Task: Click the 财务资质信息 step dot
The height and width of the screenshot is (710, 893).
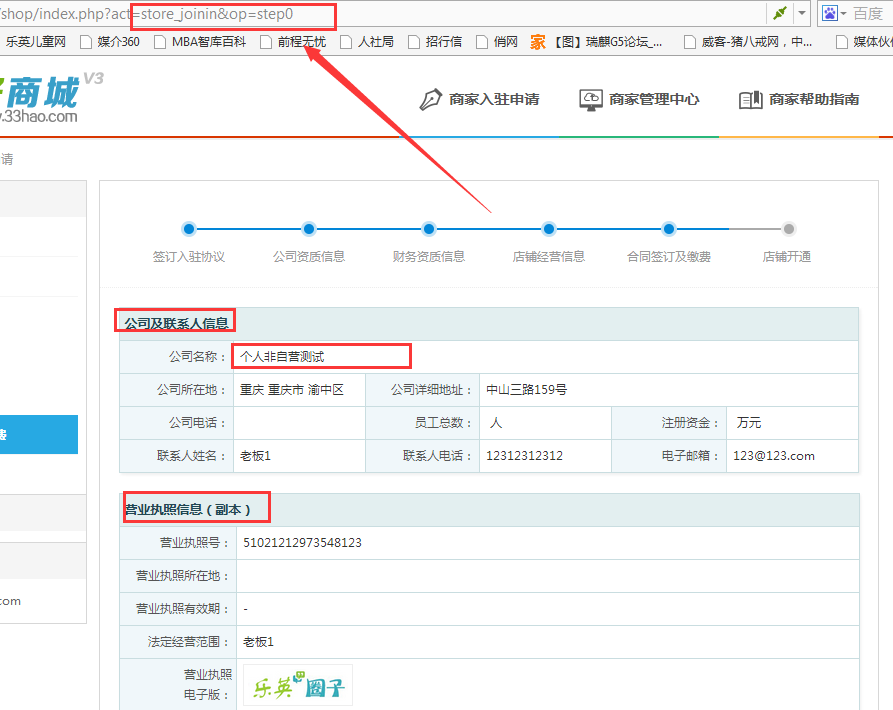Action: [429, 229]
